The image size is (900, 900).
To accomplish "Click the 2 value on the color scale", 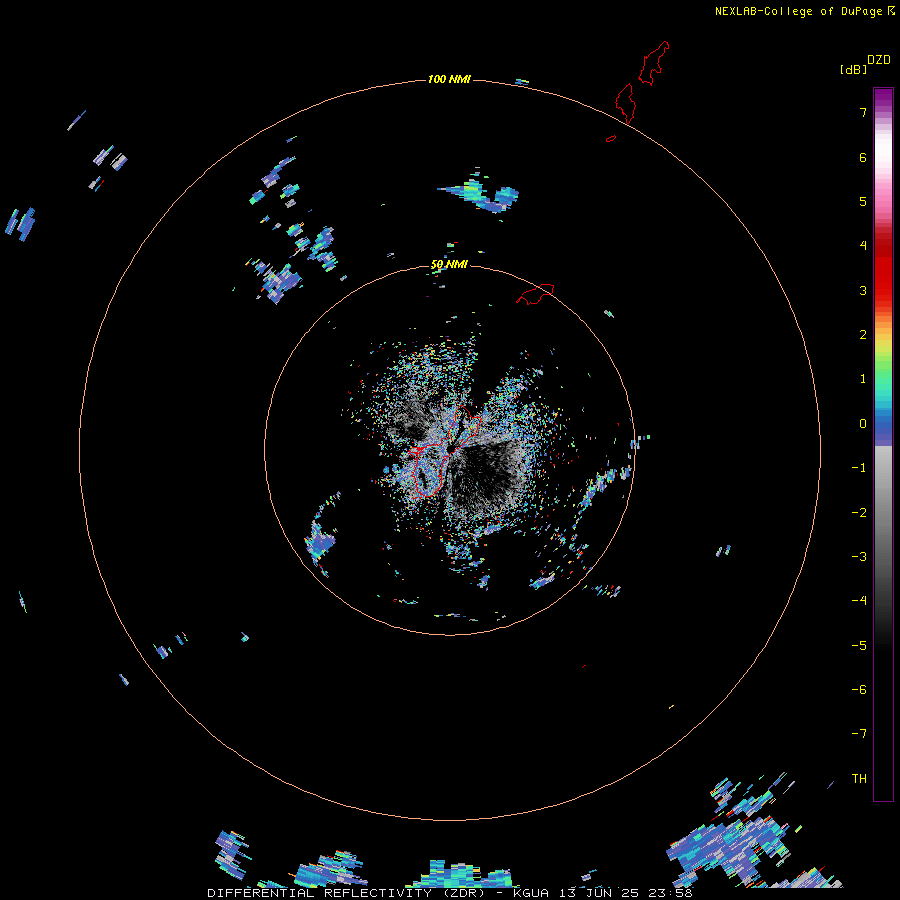I will pyautogui.click(x=863, y=335).
